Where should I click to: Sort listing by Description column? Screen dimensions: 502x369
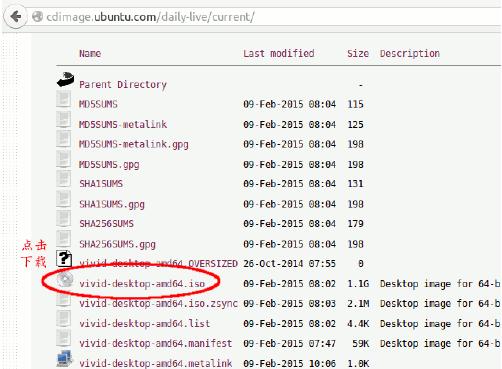pos(410,54)
